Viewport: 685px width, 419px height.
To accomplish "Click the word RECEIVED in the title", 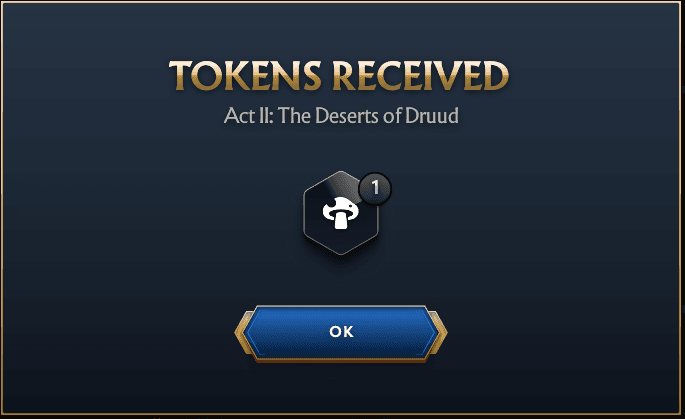I will (421, 76).
